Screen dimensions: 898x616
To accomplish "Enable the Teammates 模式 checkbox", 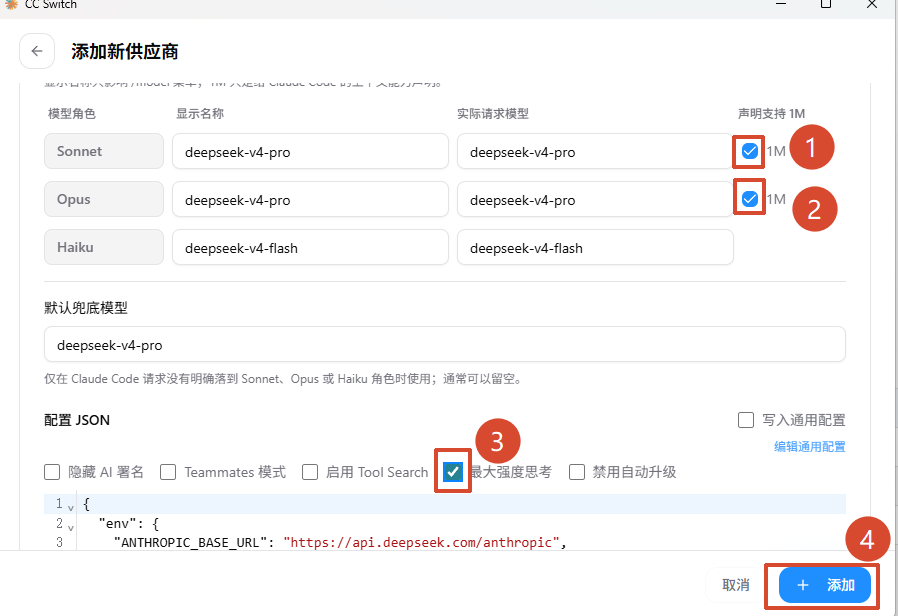I will pyautogui.click(x=168, y=472).
